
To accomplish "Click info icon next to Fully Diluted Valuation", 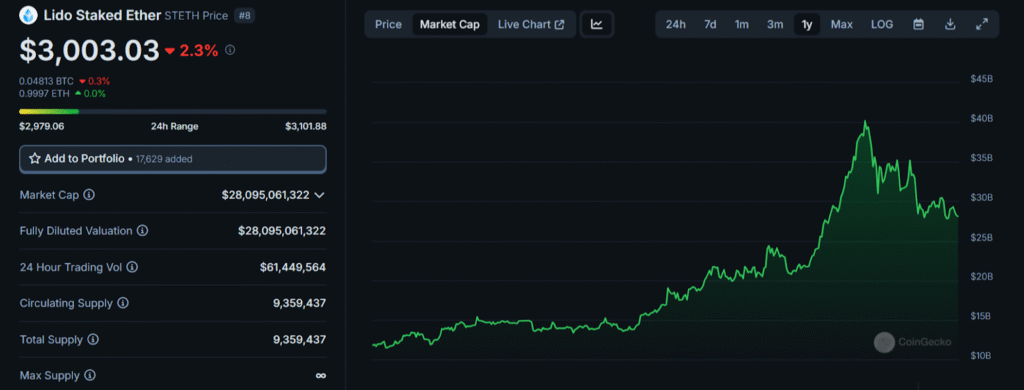I will pos(142,231).
